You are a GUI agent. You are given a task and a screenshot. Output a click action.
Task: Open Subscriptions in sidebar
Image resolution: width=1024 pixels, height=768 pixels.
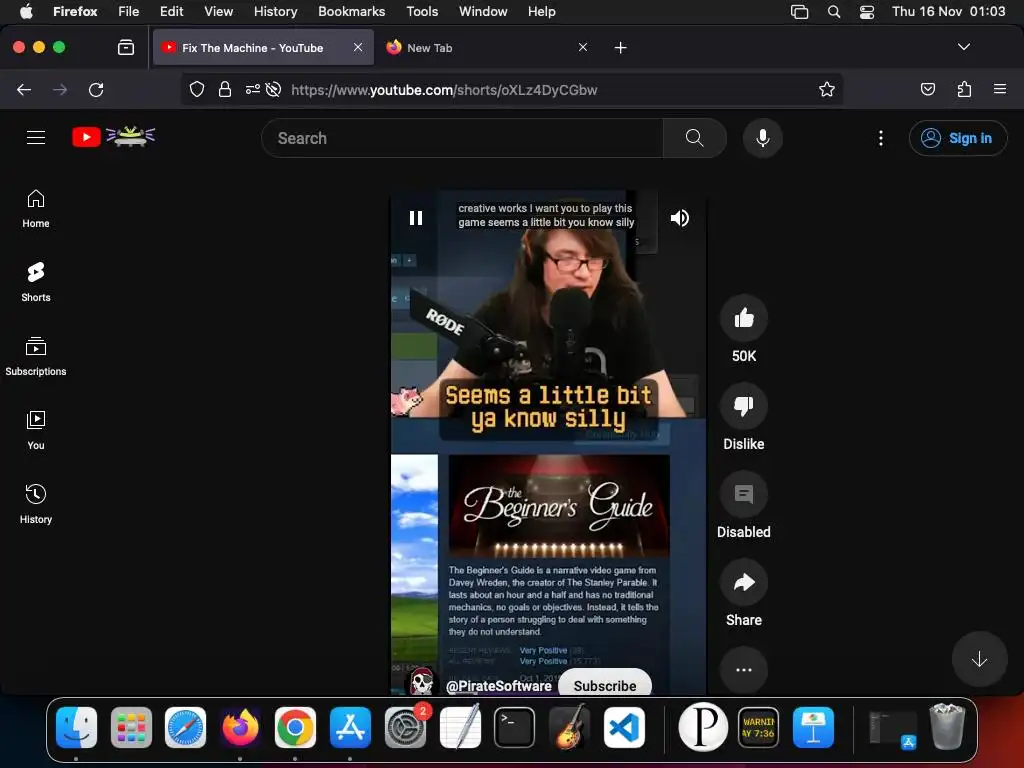[x=36, y=357]
